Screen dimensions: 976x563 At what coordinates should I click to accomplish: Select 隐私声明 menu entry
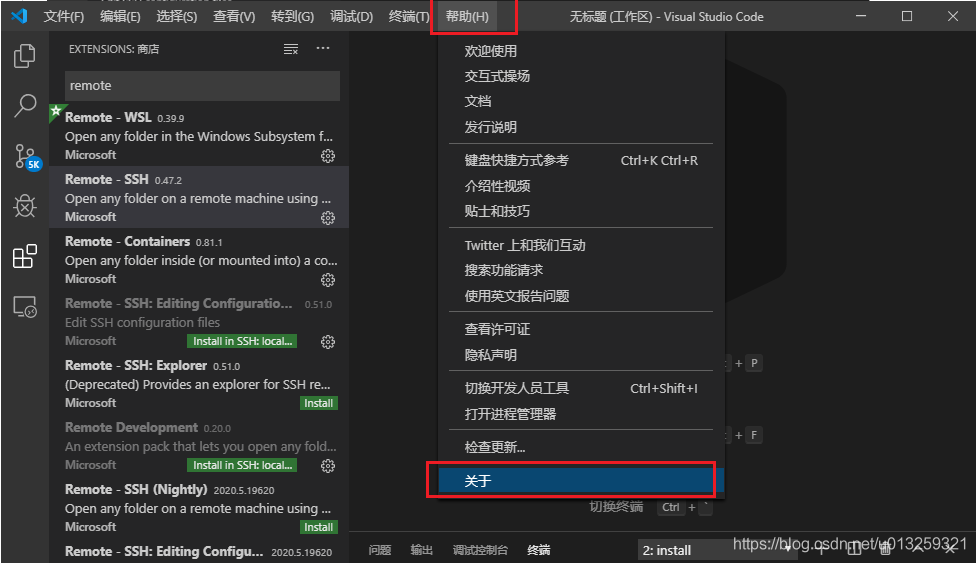581,355
